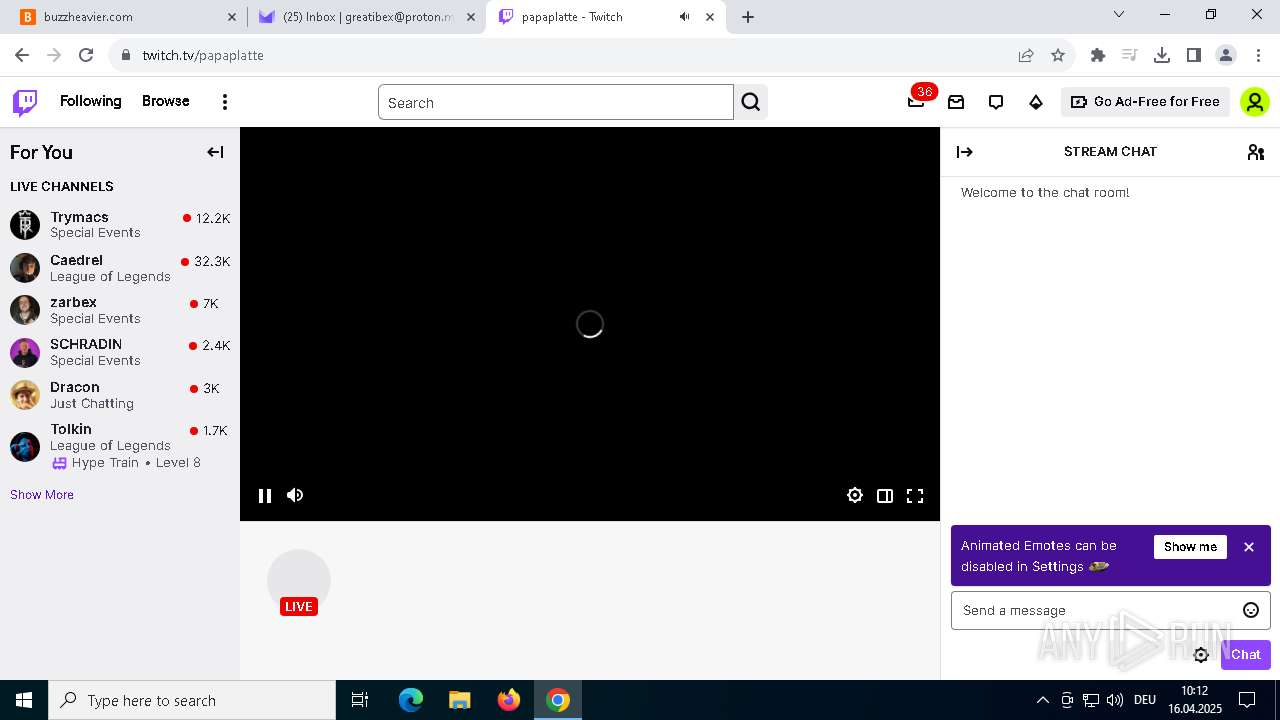Switch to Proton Inbox tab
Viewport: 1280px width, 720px height.
pyautogui.click(x=366, y=17)
